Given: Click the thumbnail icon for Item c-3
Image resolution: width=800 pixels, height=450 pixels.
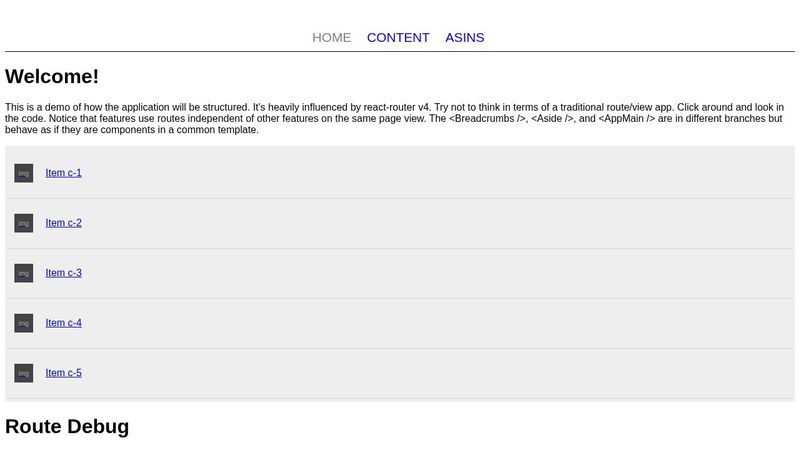Looking at the screenshot, I should point(24,273).
